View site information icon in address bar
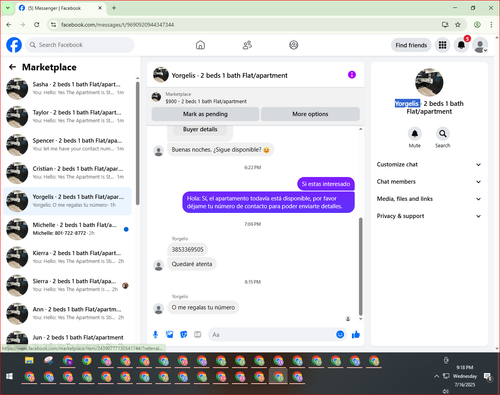This screenshot has width=500, height=395. [53, 25]
